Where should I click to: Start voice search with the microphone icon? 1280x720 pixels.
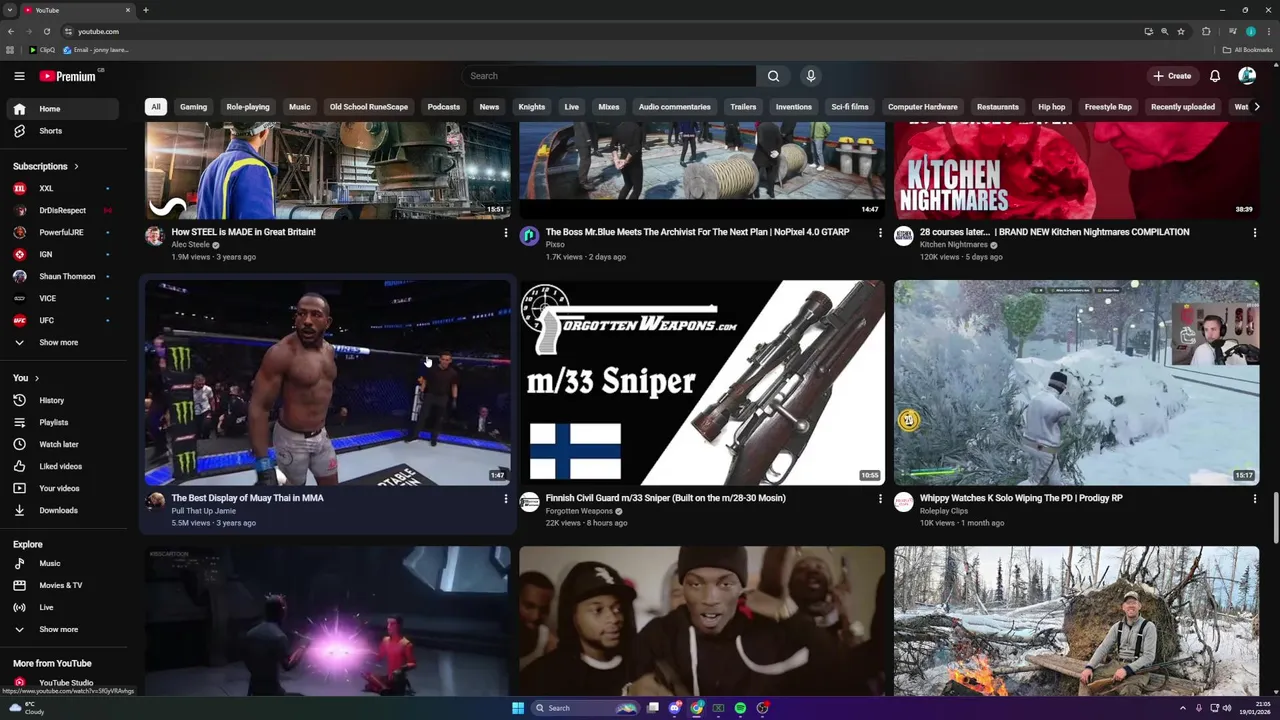tap(811, 76)
